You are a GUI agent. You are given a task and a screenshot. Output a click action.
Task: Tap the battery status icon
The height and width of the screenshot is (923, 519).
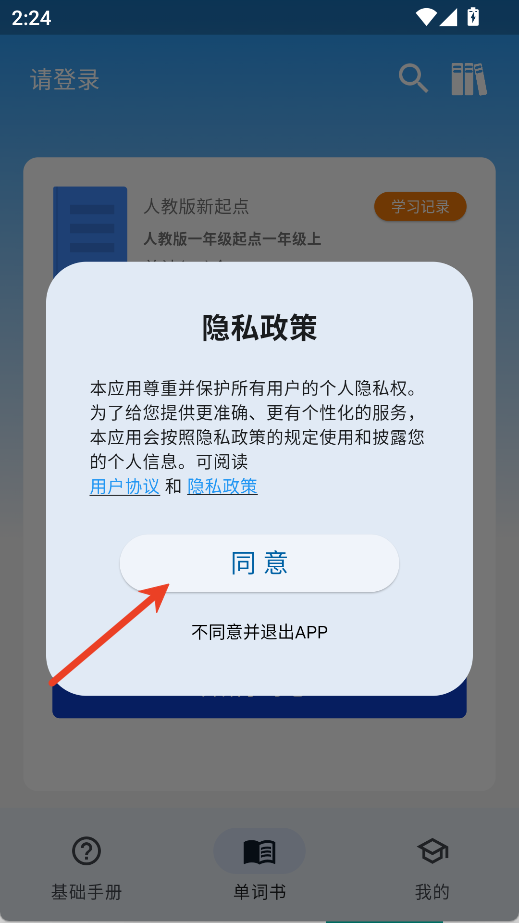click(473, 16)
